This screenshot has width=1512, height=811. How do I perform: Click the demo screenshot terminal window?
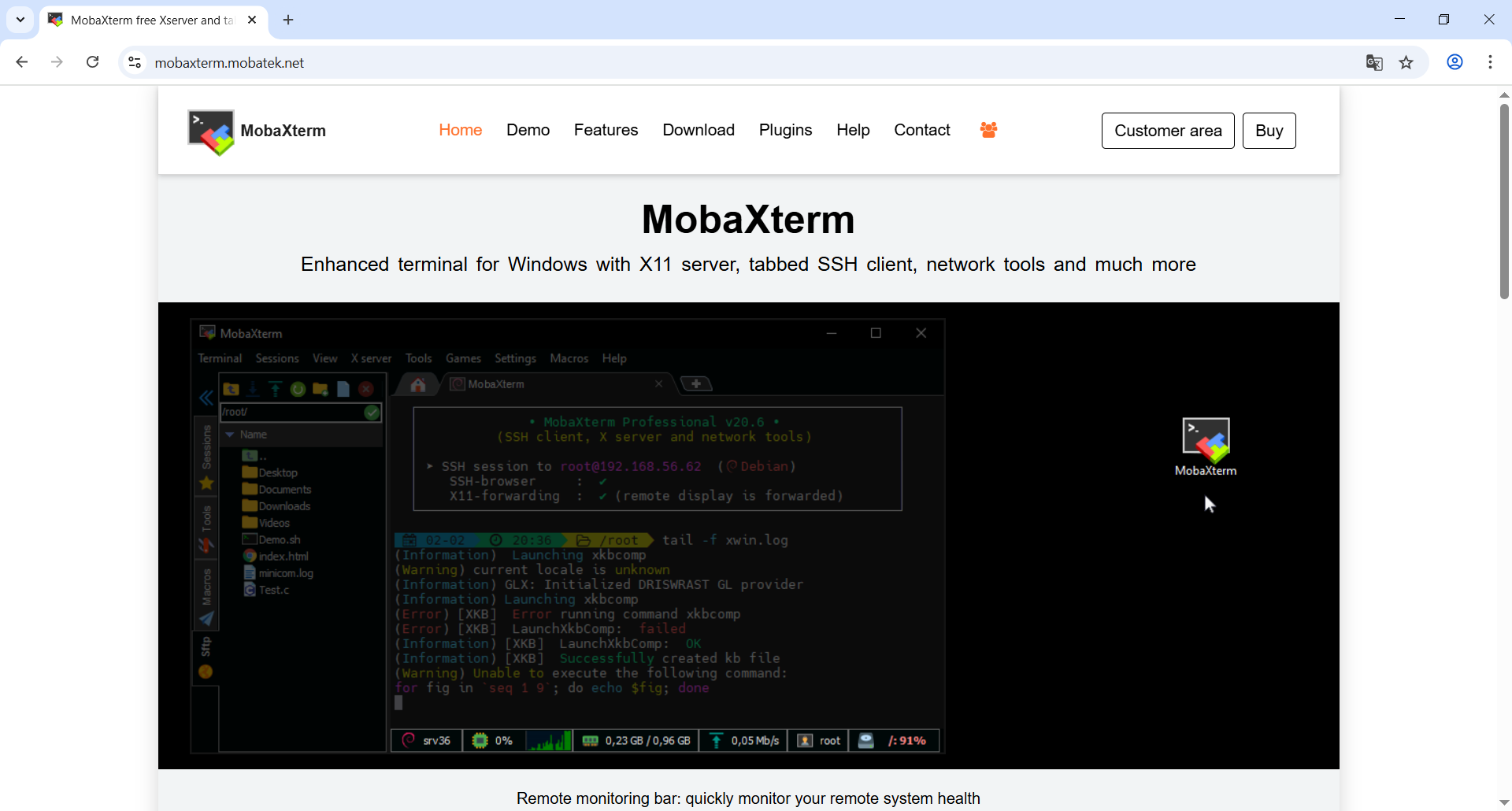pyautogui.click(x=568, y=535)
